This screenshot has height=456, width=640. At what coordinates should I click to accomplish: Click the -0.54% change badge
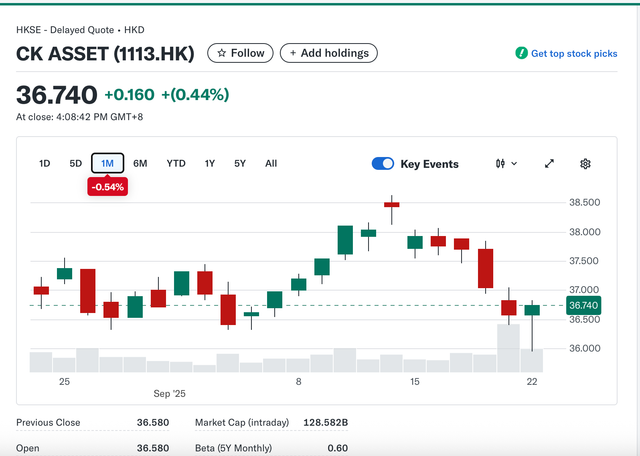click(107, 187)
